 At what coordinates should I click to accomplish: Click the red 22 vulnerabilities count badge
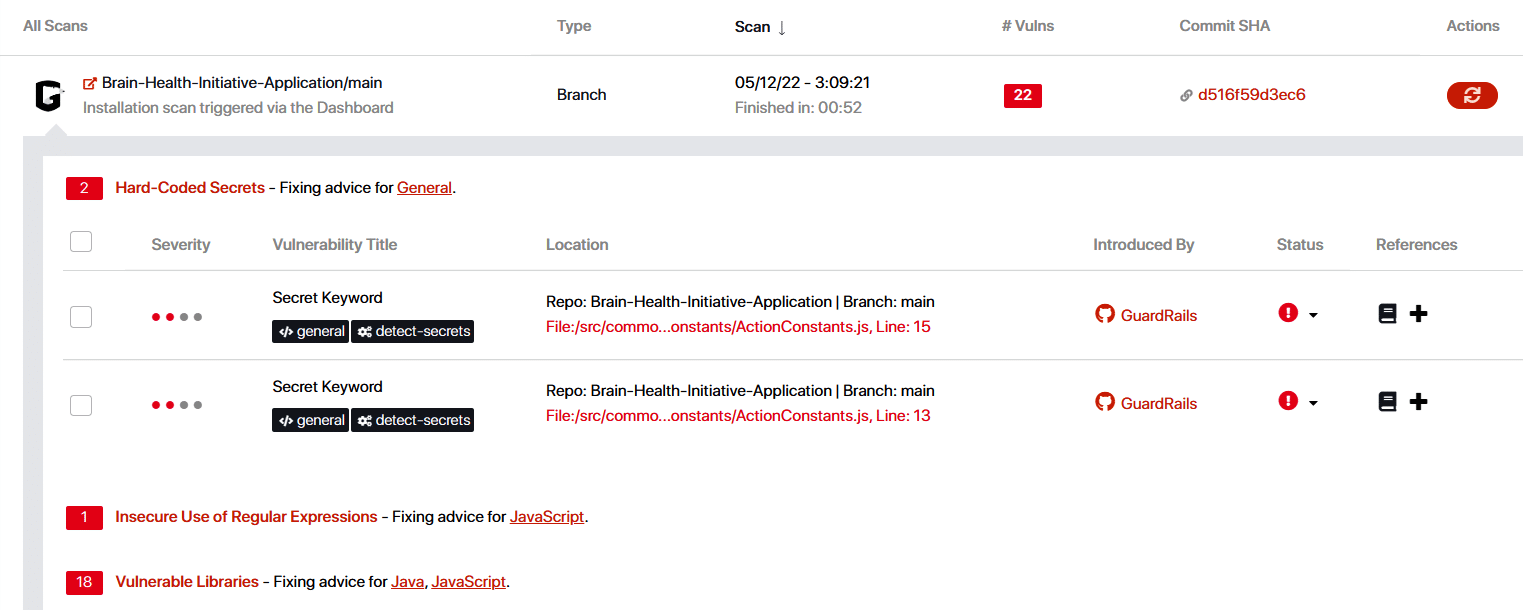coord(1022,95)
